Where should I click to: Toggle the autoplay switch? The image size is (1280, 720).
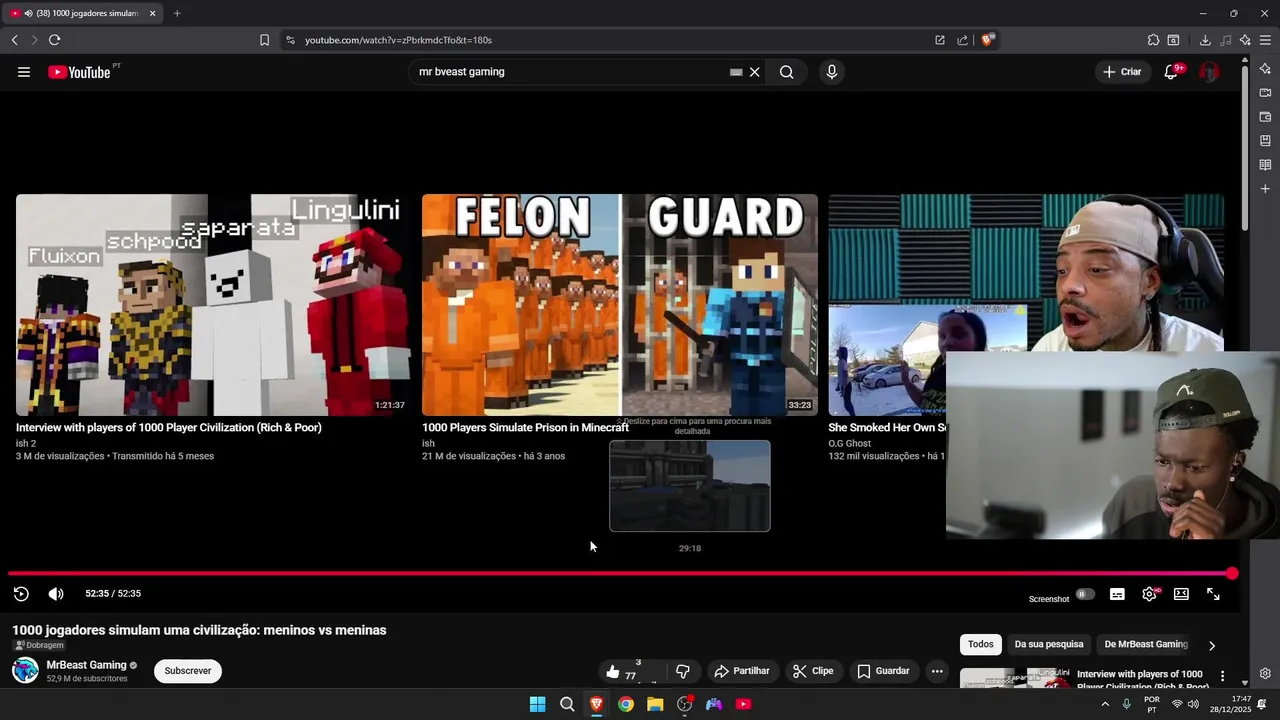click(x=1085, y=594)
